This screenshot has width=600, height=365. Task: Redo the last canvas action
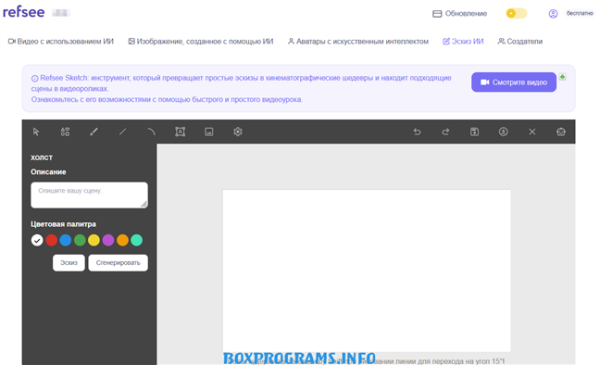click(446, 132)
